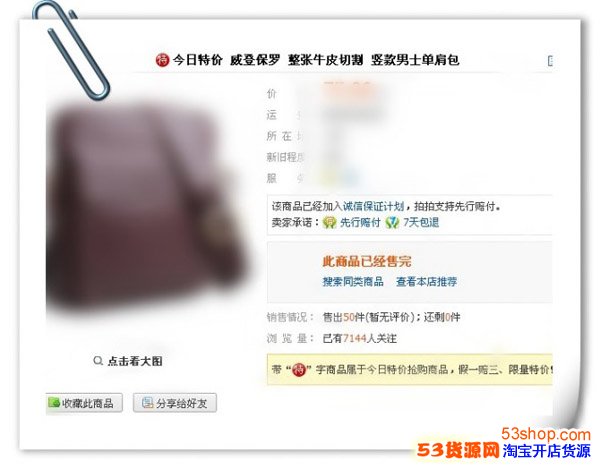
Task: Click the 53shop.com watermark link
Action: (546, 434)
